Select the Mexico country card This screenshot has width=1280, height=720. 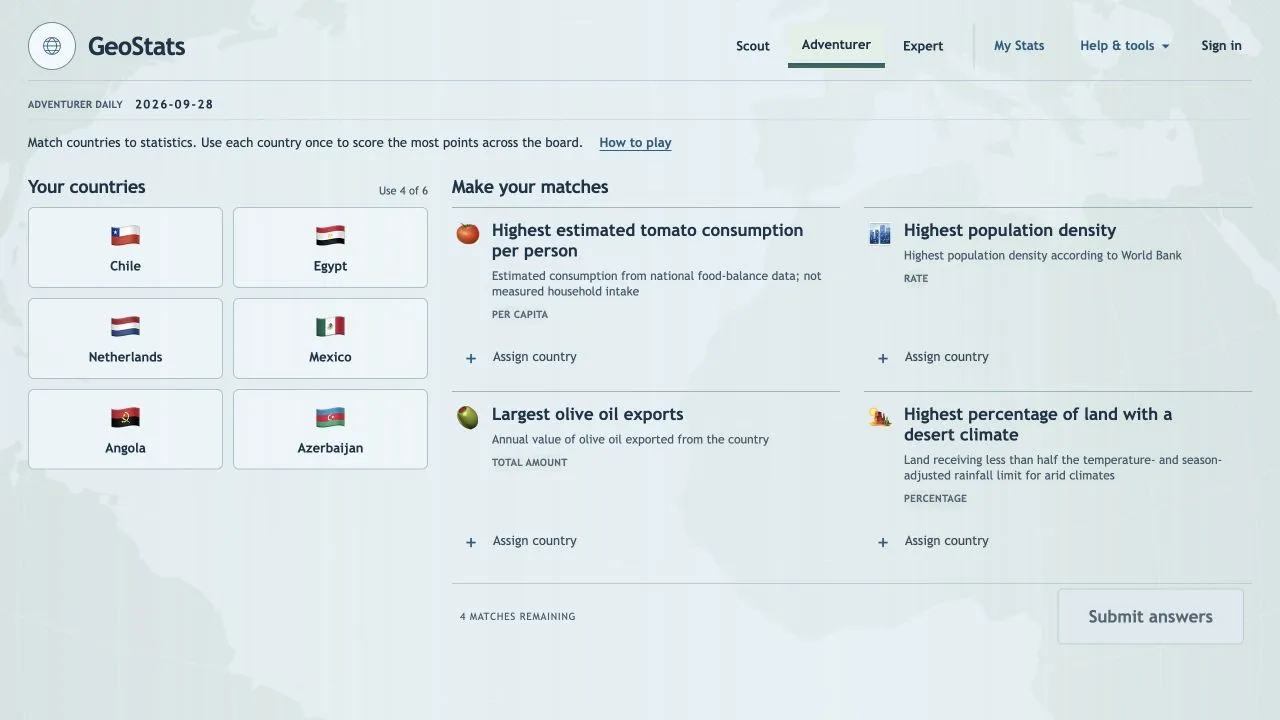click(330, 338)
